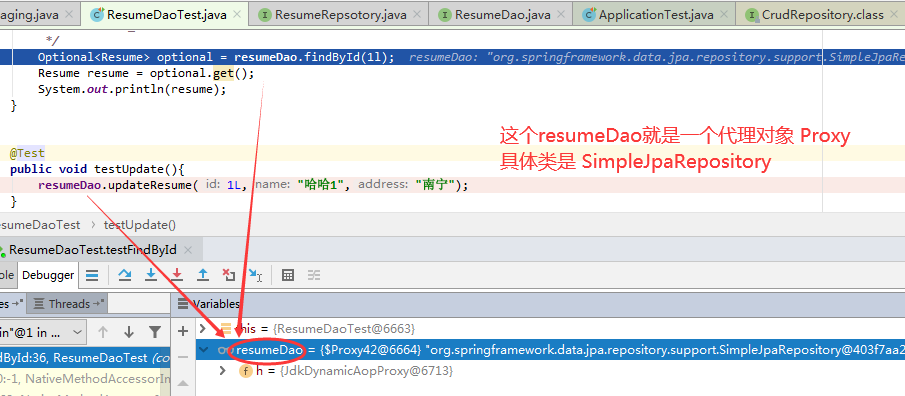Click interface icon on ResumeRepsotory.java tab
The height and width of the screenshot is (396, 905).
264,14
